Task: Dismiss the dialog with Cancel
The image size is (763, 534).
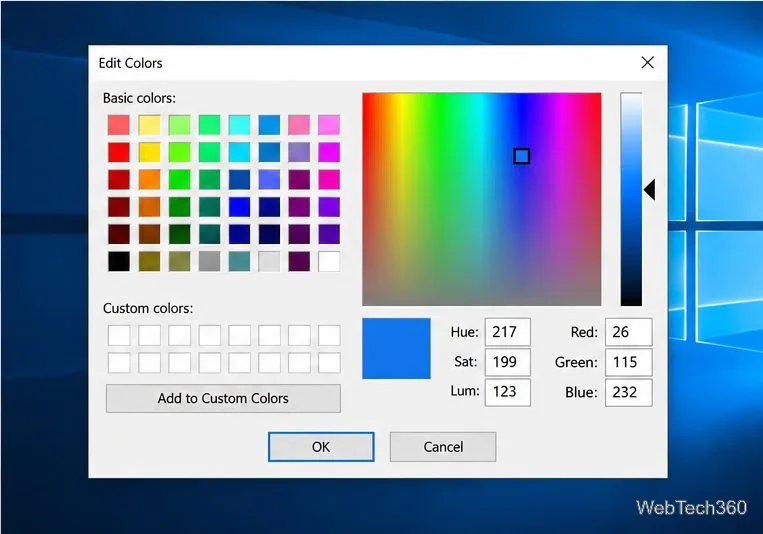Action: coord(443,447)
